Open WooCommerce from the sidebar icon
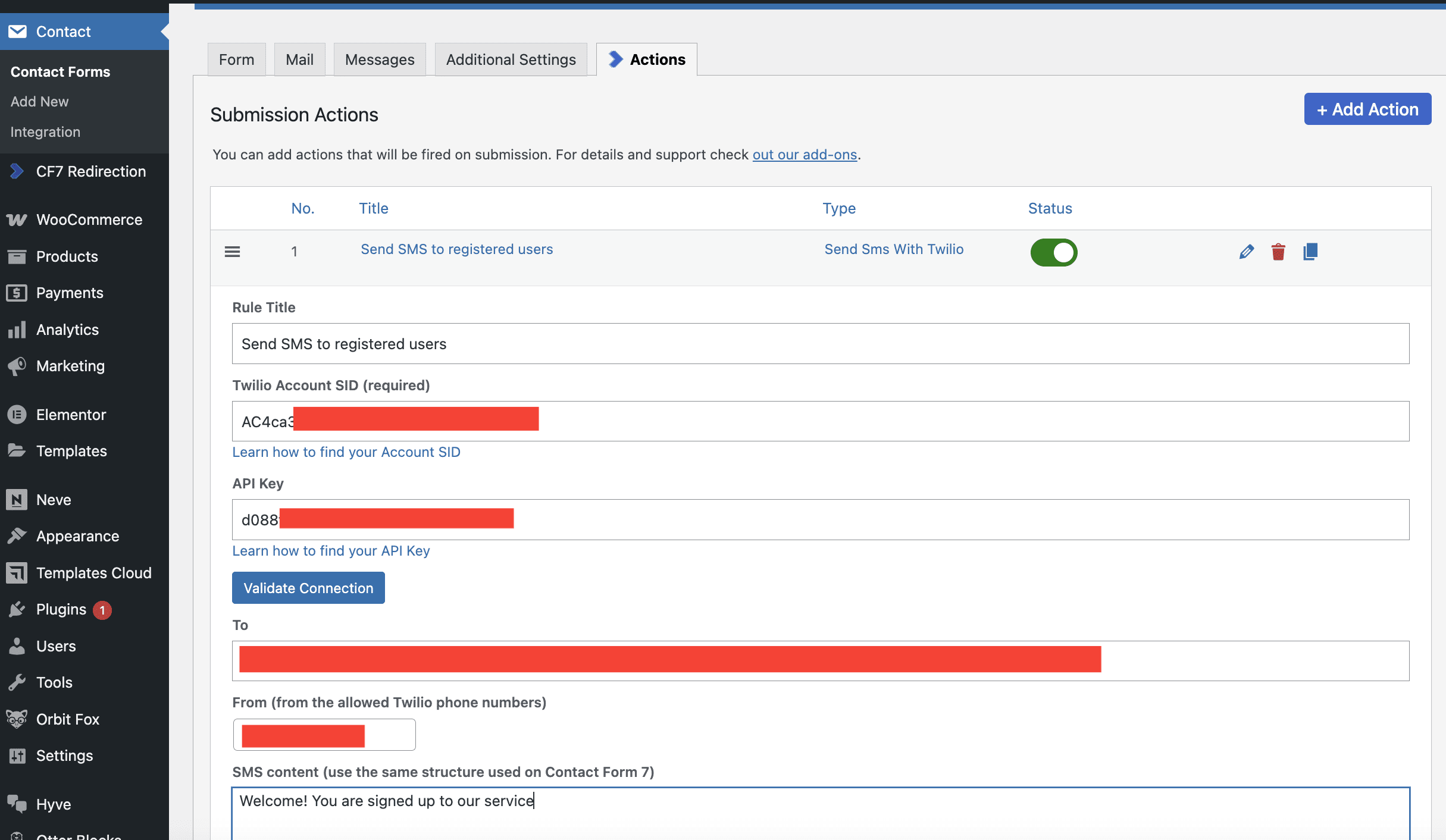 17,220
